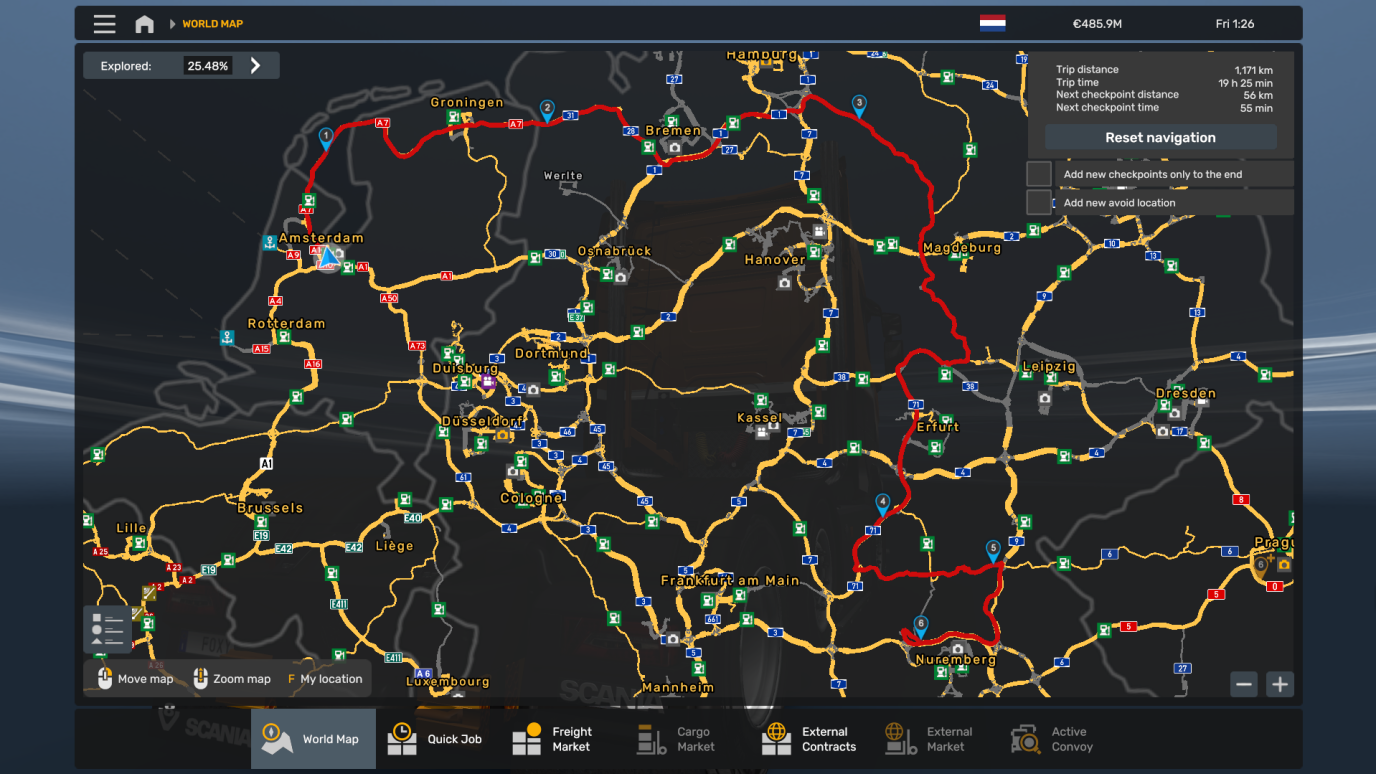
Task: Zoom out the map with minus button
Action: [x=1244, y=684]
